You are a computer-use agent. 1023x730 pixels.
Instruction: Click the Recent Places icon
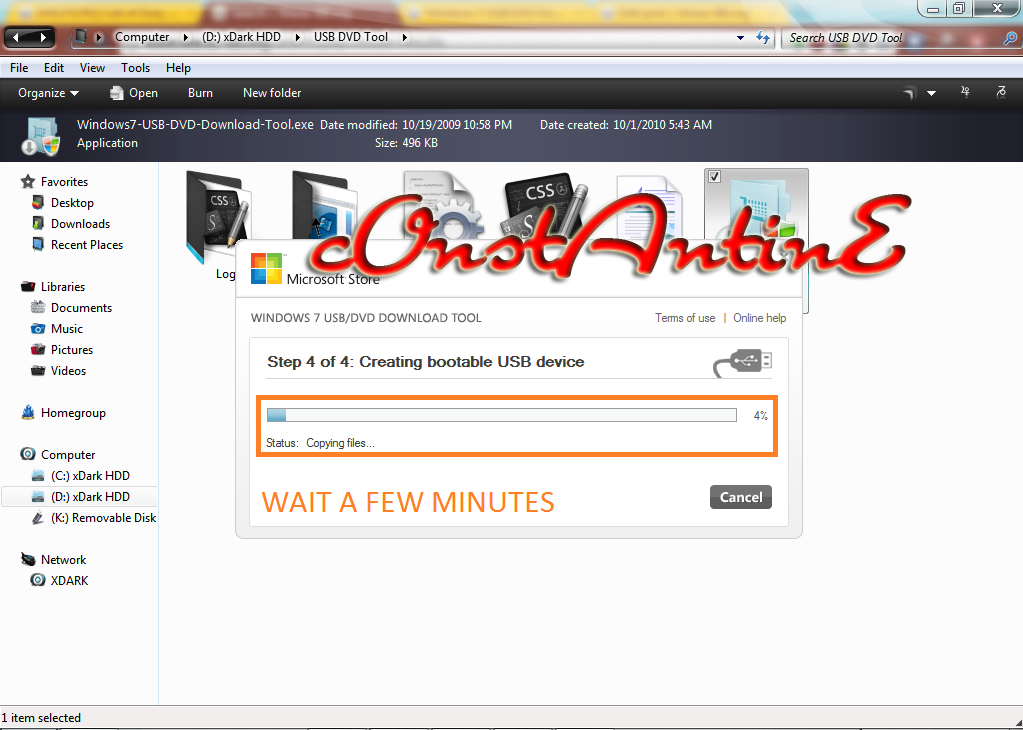pos(38,244)
